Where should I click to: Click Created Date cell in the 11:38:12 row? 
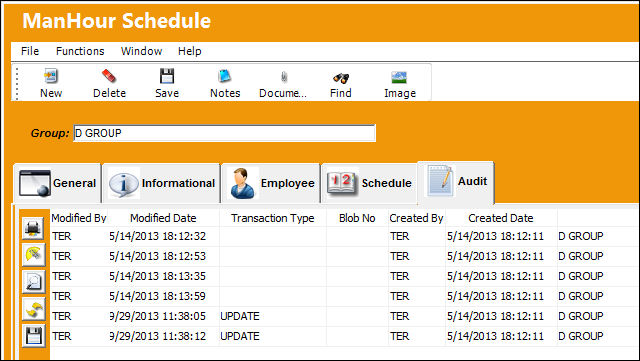[501, 336]
